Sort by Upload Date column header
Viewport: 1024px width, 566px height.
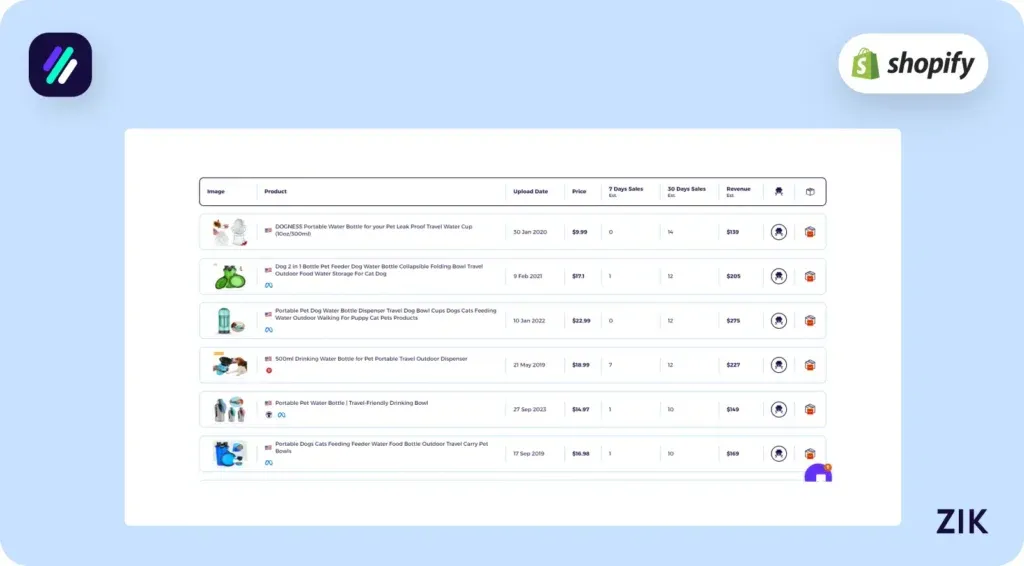[530, 191]
